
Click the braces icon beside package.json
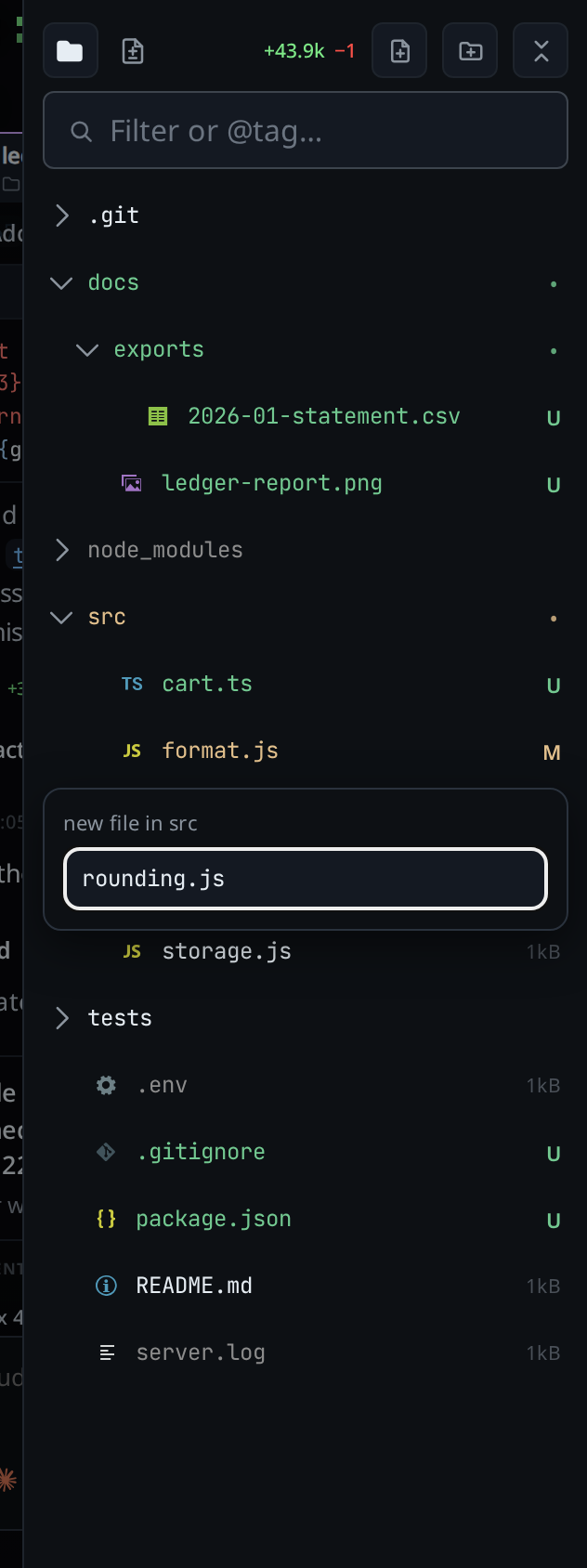tap(106, 1219)
